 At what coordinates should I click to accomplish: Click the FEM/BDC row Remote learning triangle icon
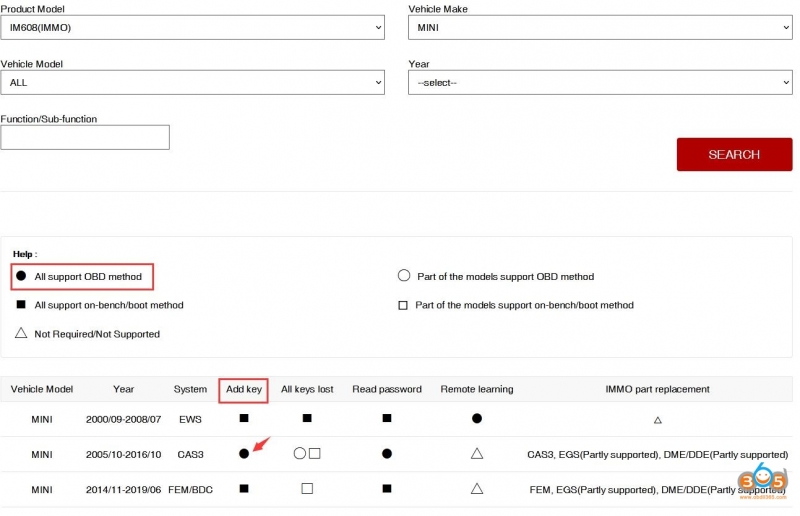pyautogui.click(x=477, y=488)
